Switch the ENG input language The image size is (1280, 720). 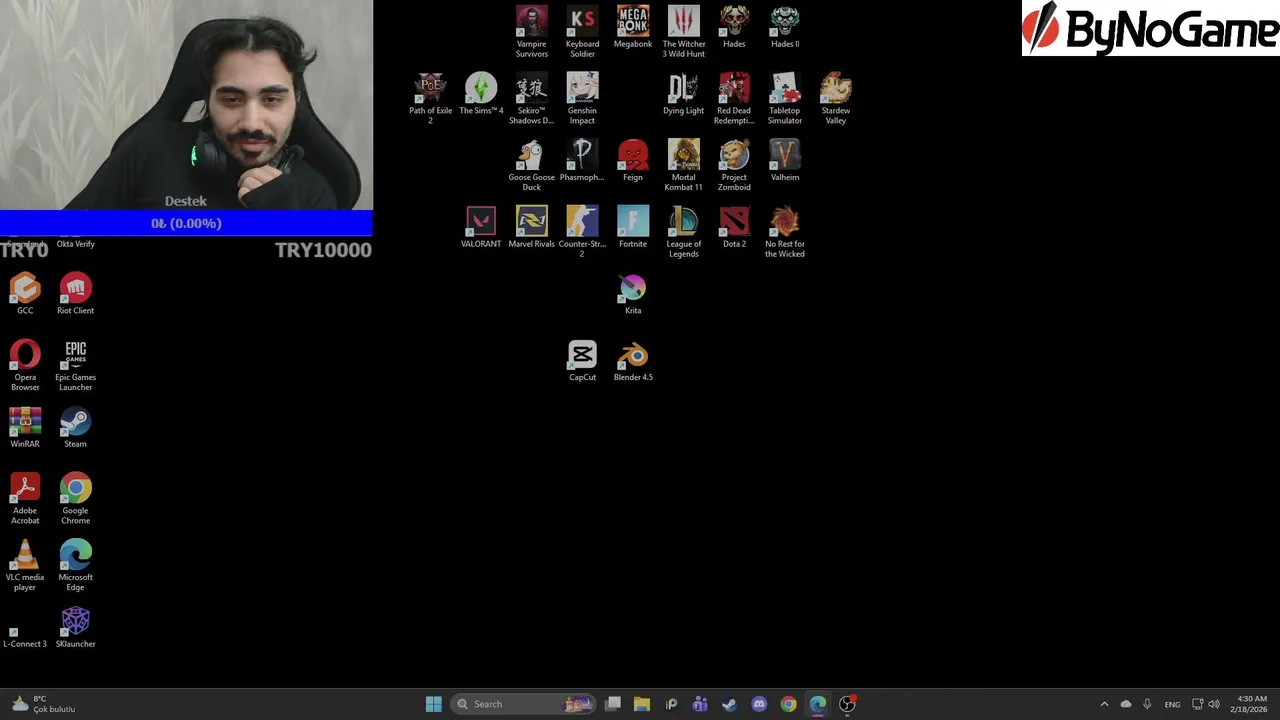click(x=1172, y=704)
